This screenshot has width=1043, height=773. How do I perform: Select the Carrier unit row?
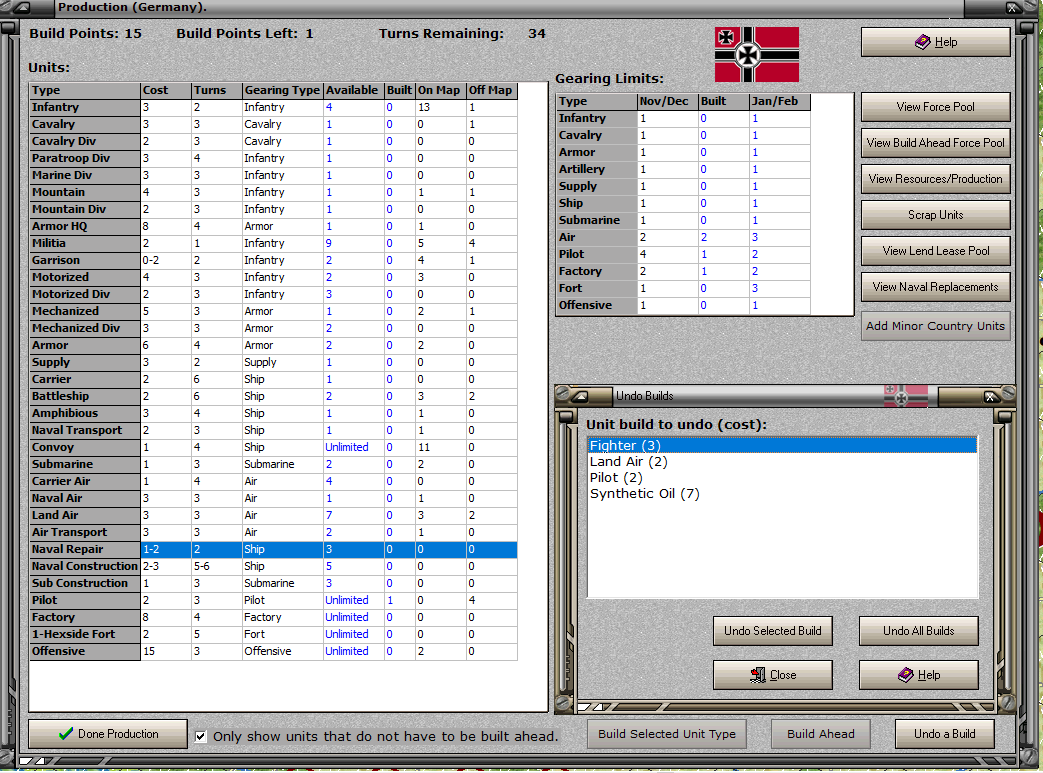273,379
